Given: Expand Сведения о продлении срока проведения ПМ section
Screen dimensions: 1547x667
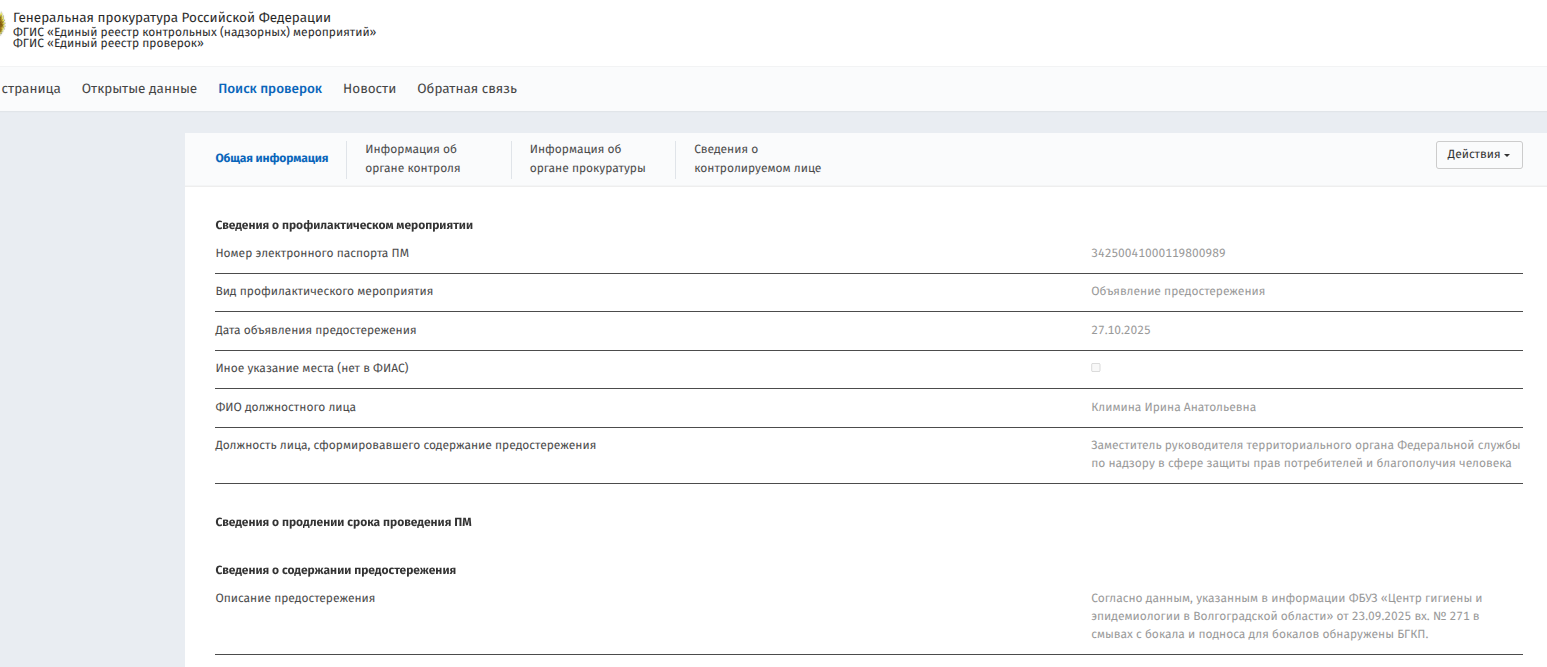Looking at the screenshot, I should pyautogui.click(x=343, y=522).
